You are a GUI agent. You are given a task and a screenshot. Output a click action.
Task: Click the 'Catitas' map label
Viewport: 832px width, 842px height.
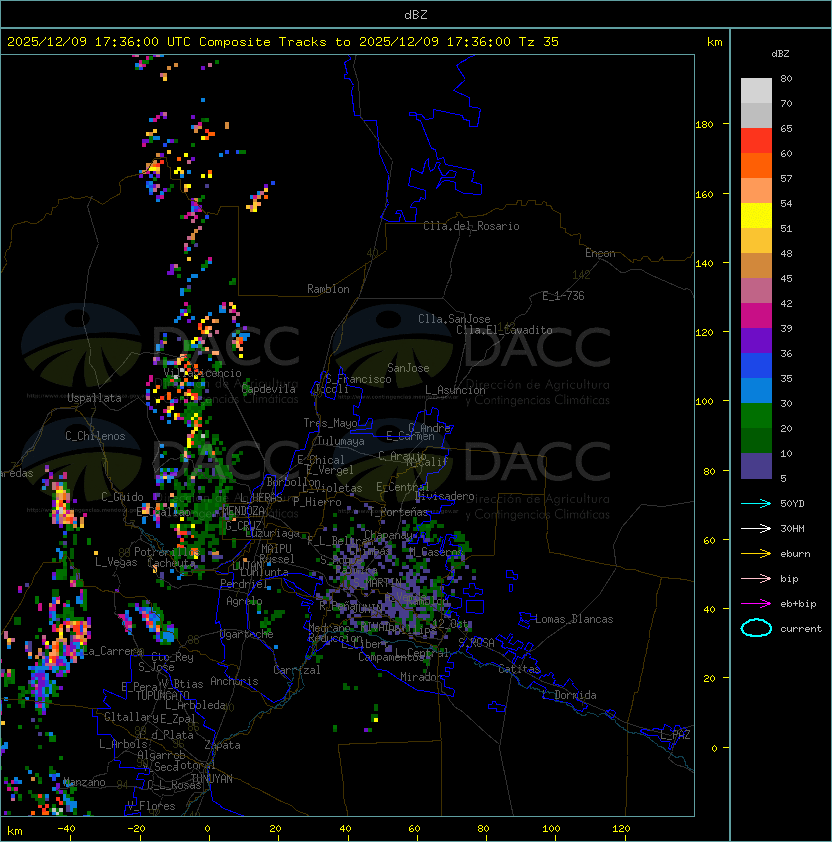click(519, 669)
